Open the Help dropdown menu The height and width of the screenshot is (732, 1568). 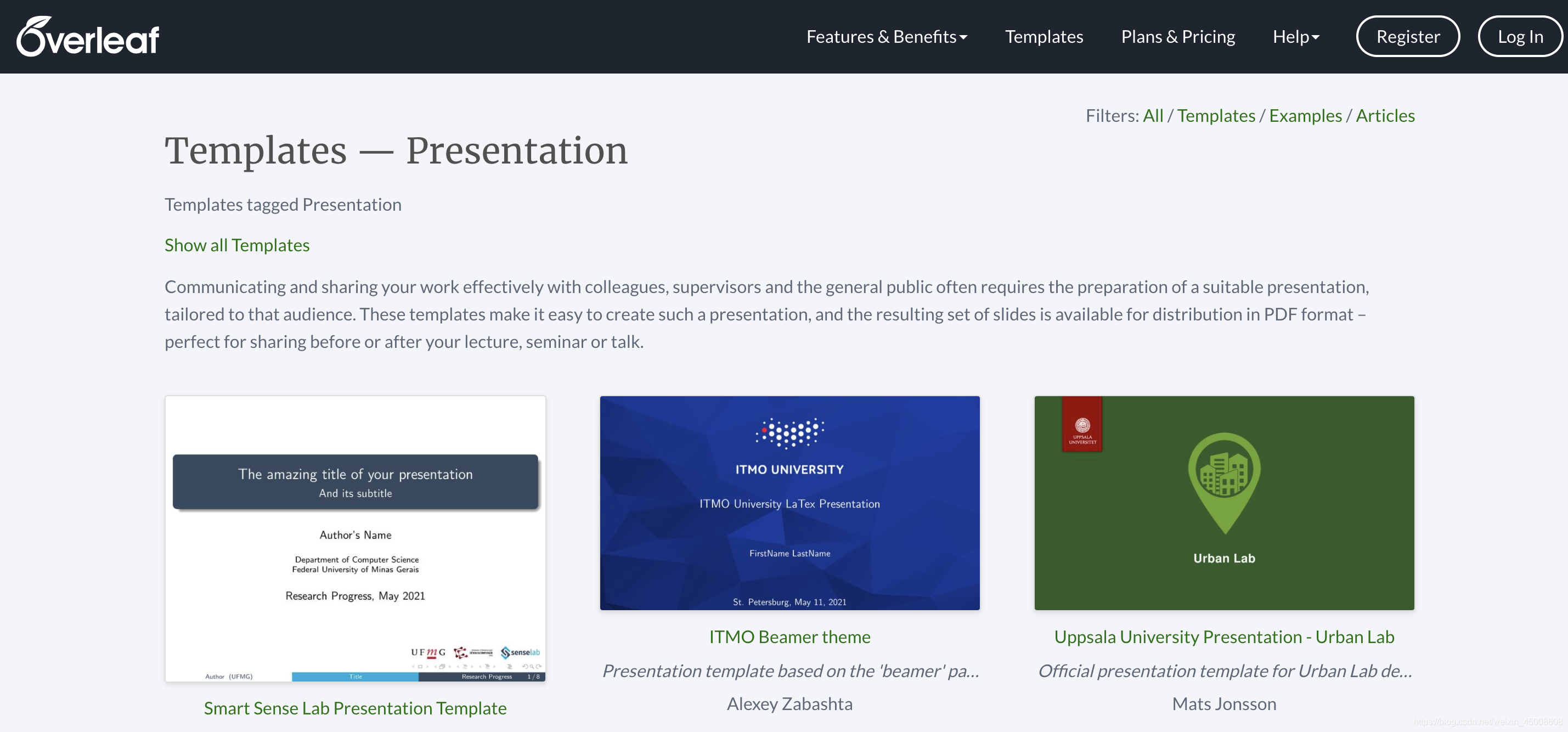click(x=1295, y=37)
